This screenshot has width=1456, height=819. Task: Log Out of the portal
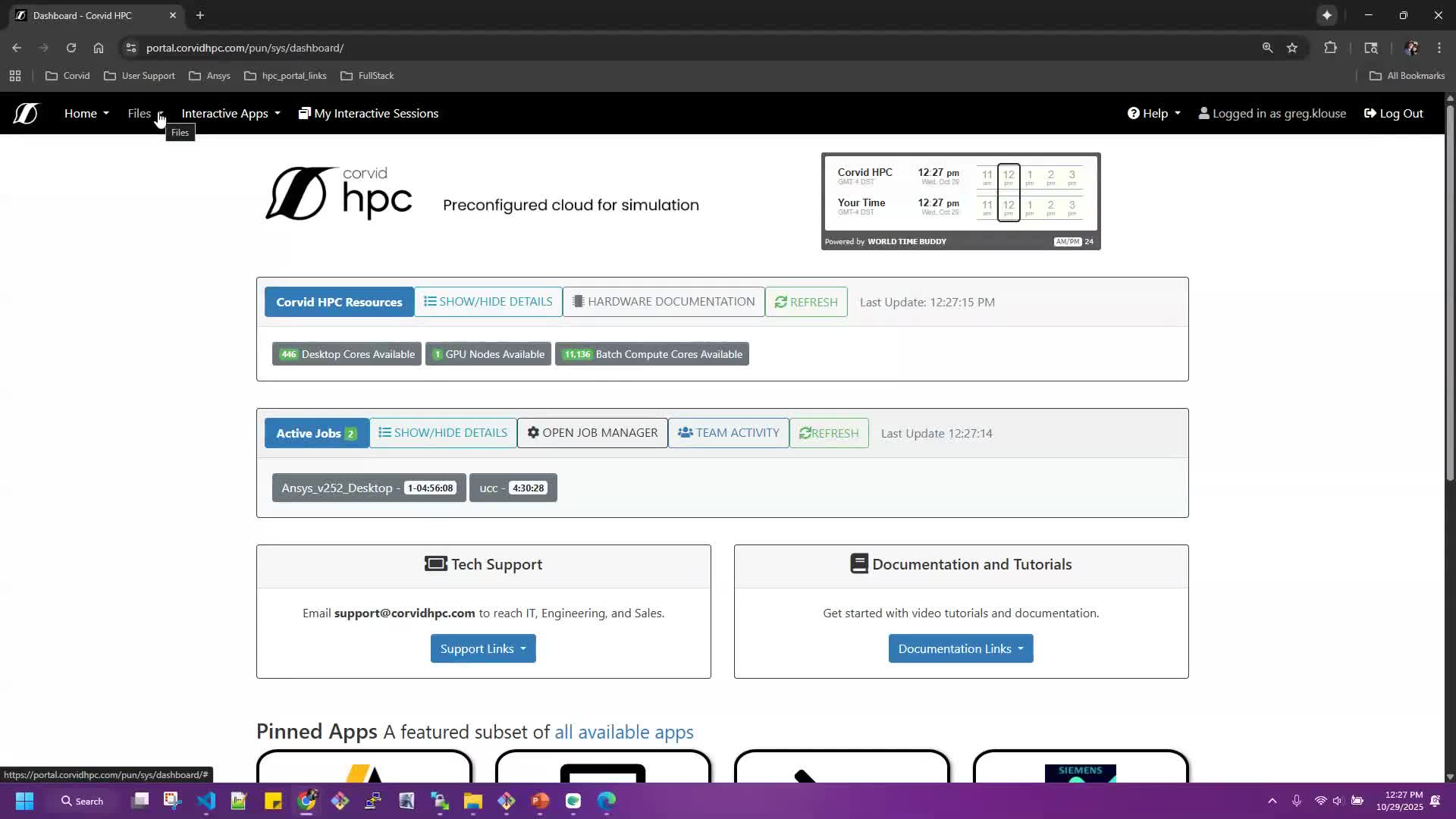click(1393, 113)
